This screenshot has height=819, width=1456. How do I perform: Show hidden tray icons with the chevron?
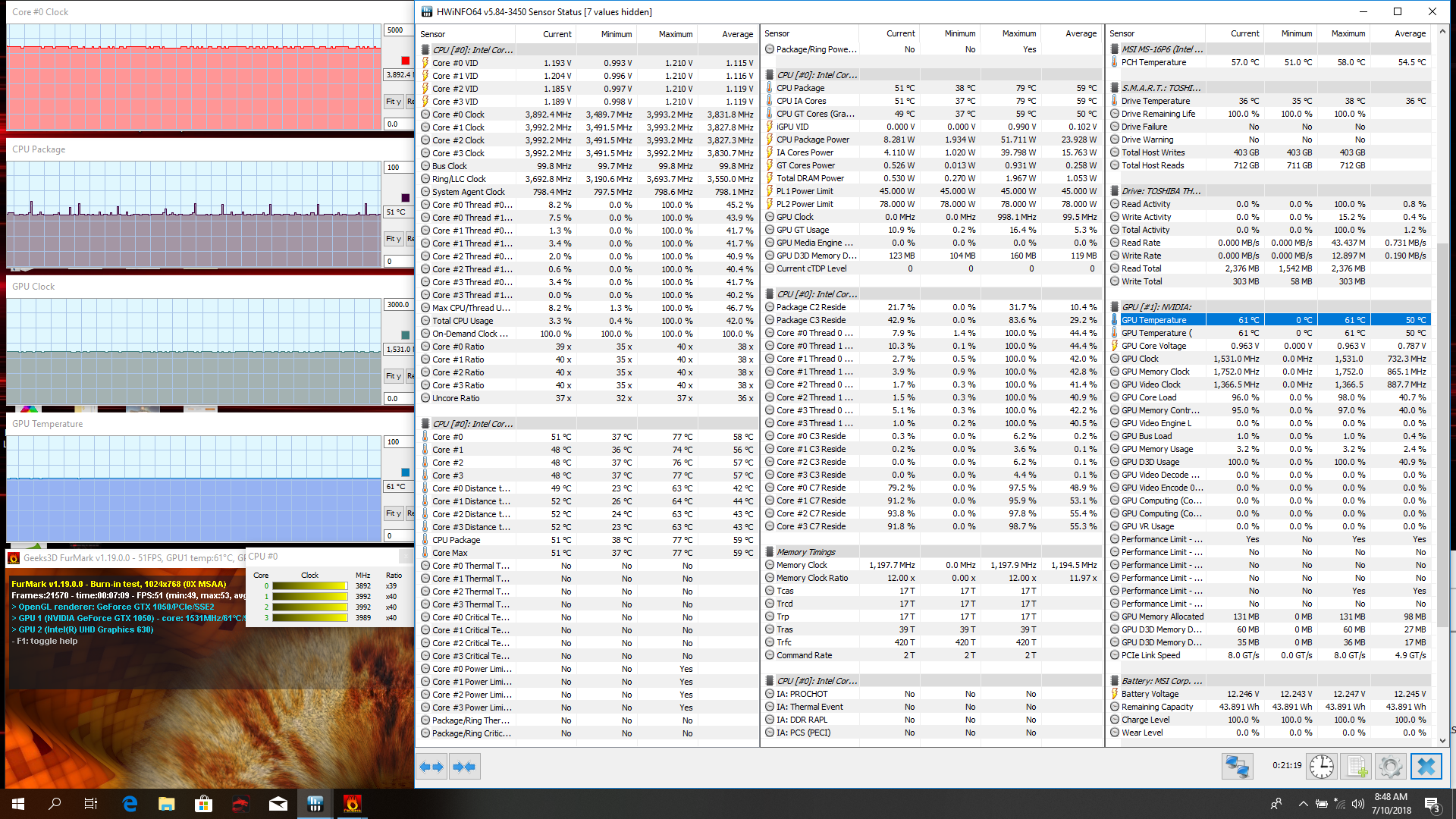pyautogui.click(x=1303, y=804)
